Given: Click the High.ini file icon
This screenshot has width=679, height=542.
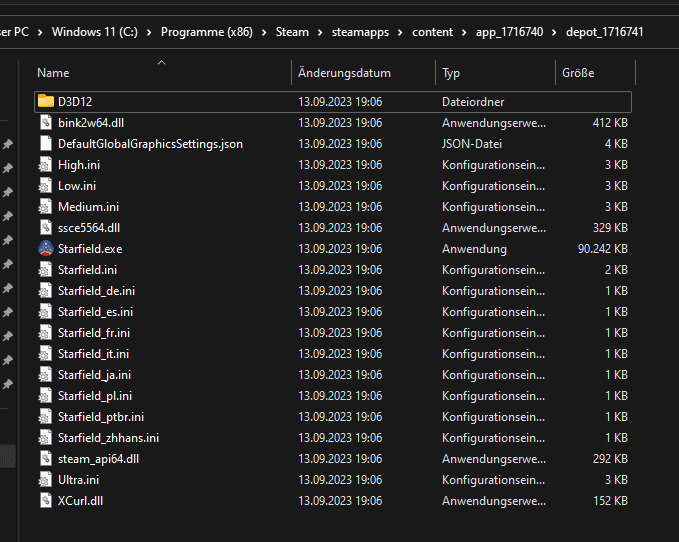Looking at the screenshot, I should click(x=45, y=165).
